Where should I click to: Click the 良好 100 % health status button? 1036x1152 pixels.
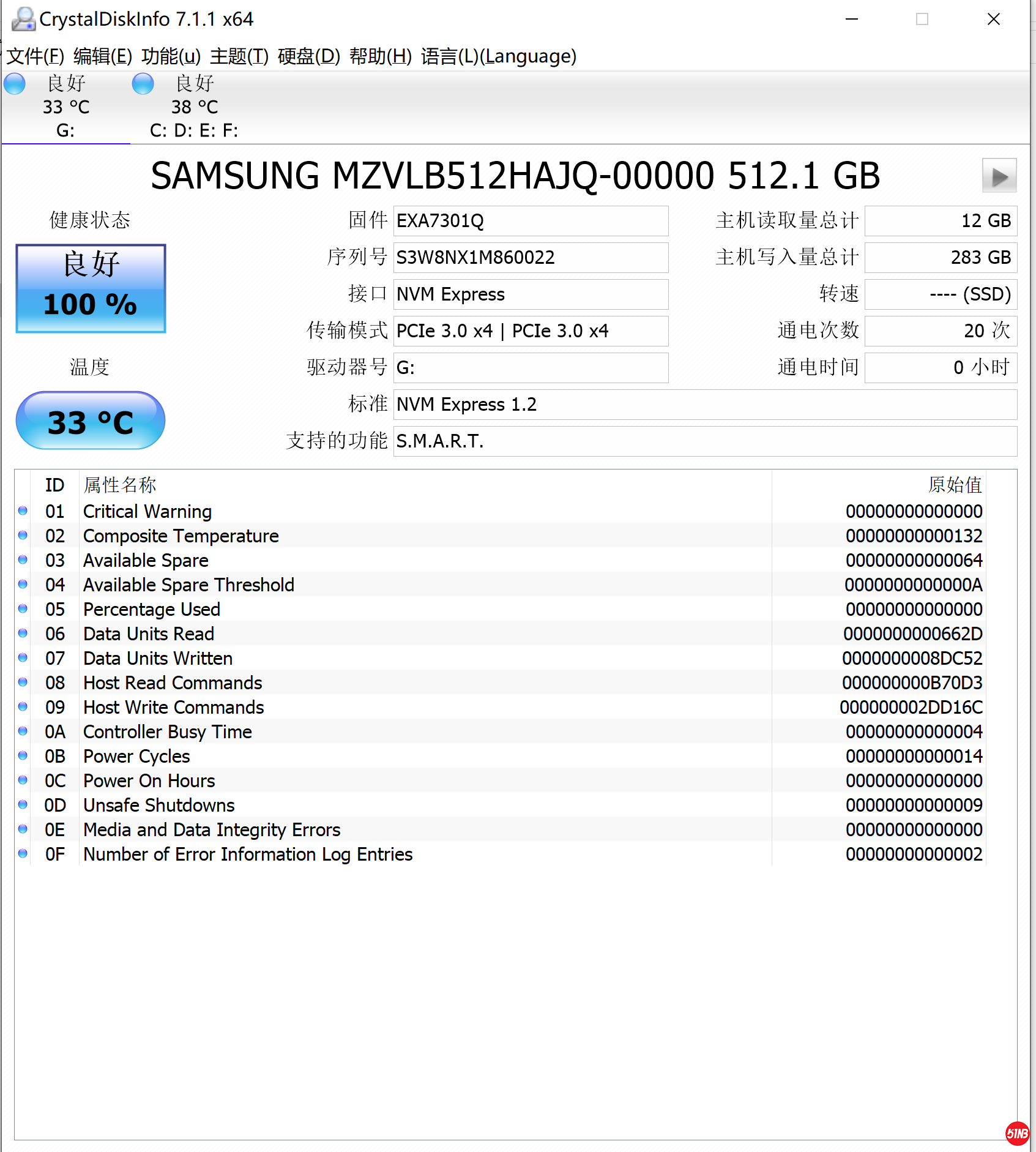[x=91, y=288]
